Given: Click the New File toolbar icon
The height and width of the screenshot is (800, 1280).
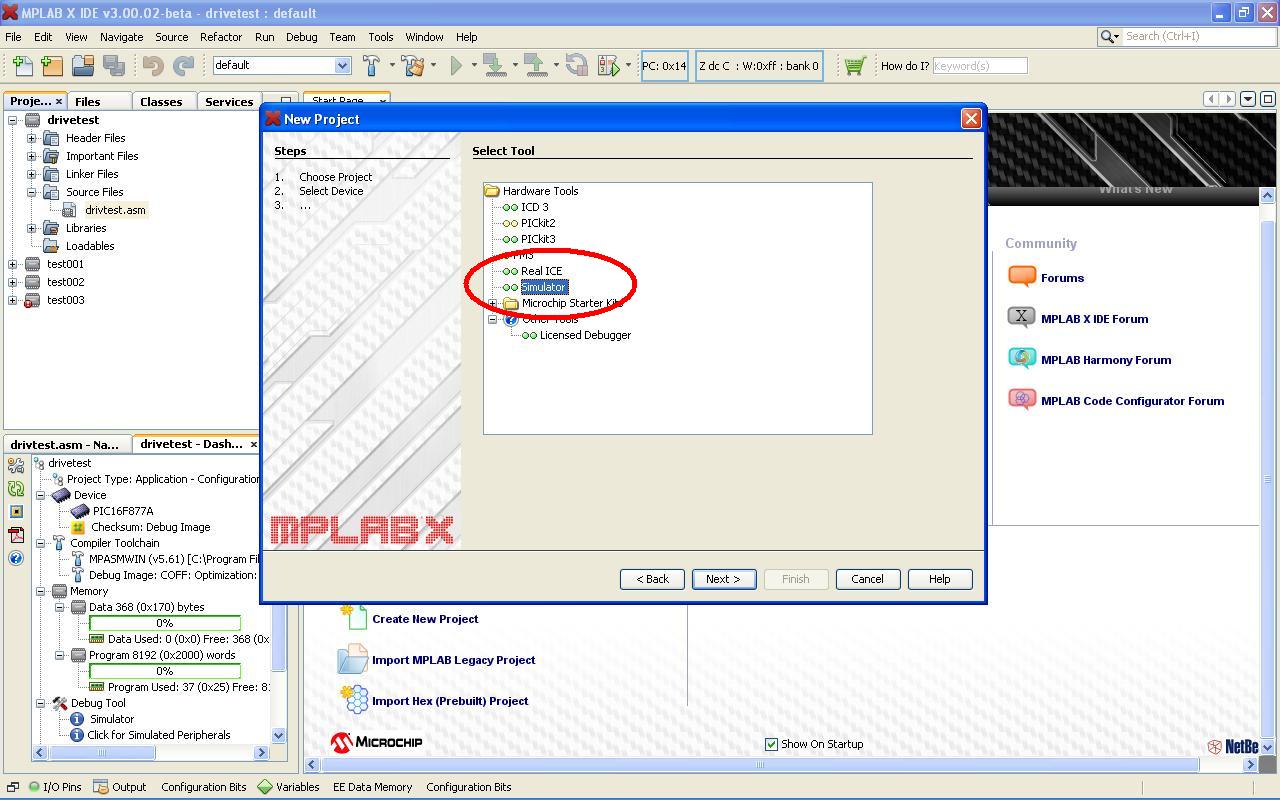Looking at the screenshot, I should click(21, 66).
